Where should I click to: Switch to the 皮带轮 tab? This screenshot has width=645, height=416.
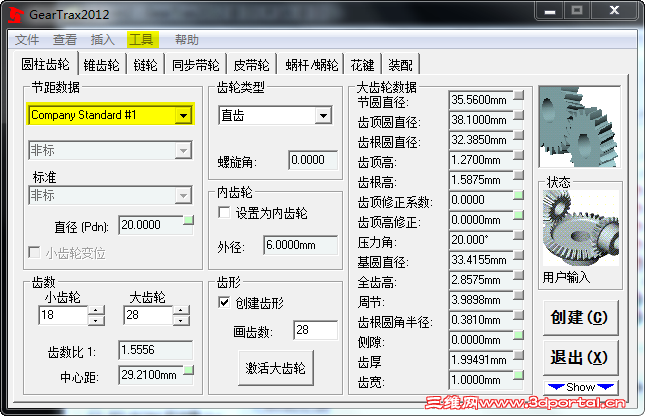[x=251, y=65]
